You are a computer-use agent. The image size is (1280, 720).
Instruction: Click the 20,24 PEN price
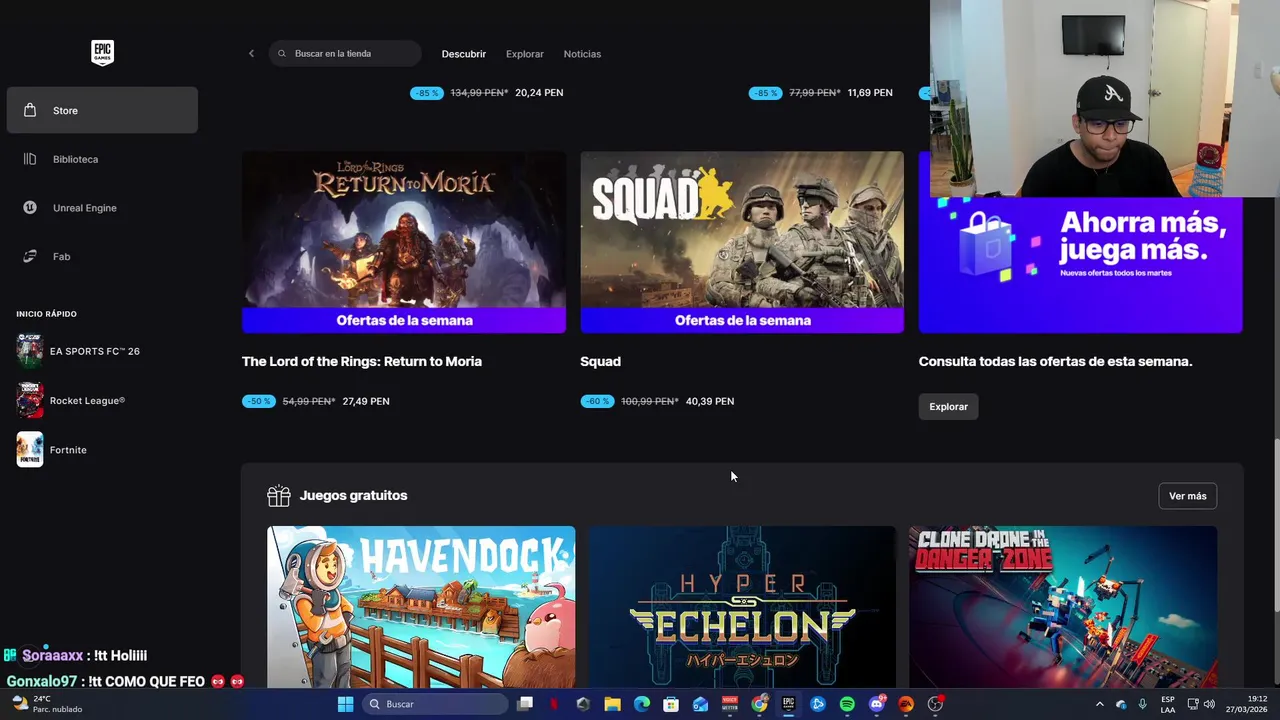[539, 93]
